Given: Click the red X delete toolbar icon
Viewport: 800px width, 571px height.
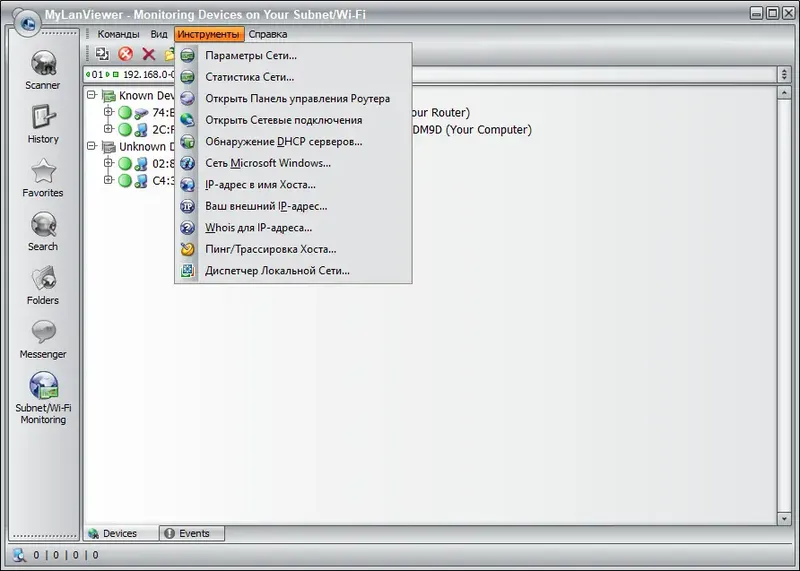Looking at the screenshot, I should pos(148,54).
